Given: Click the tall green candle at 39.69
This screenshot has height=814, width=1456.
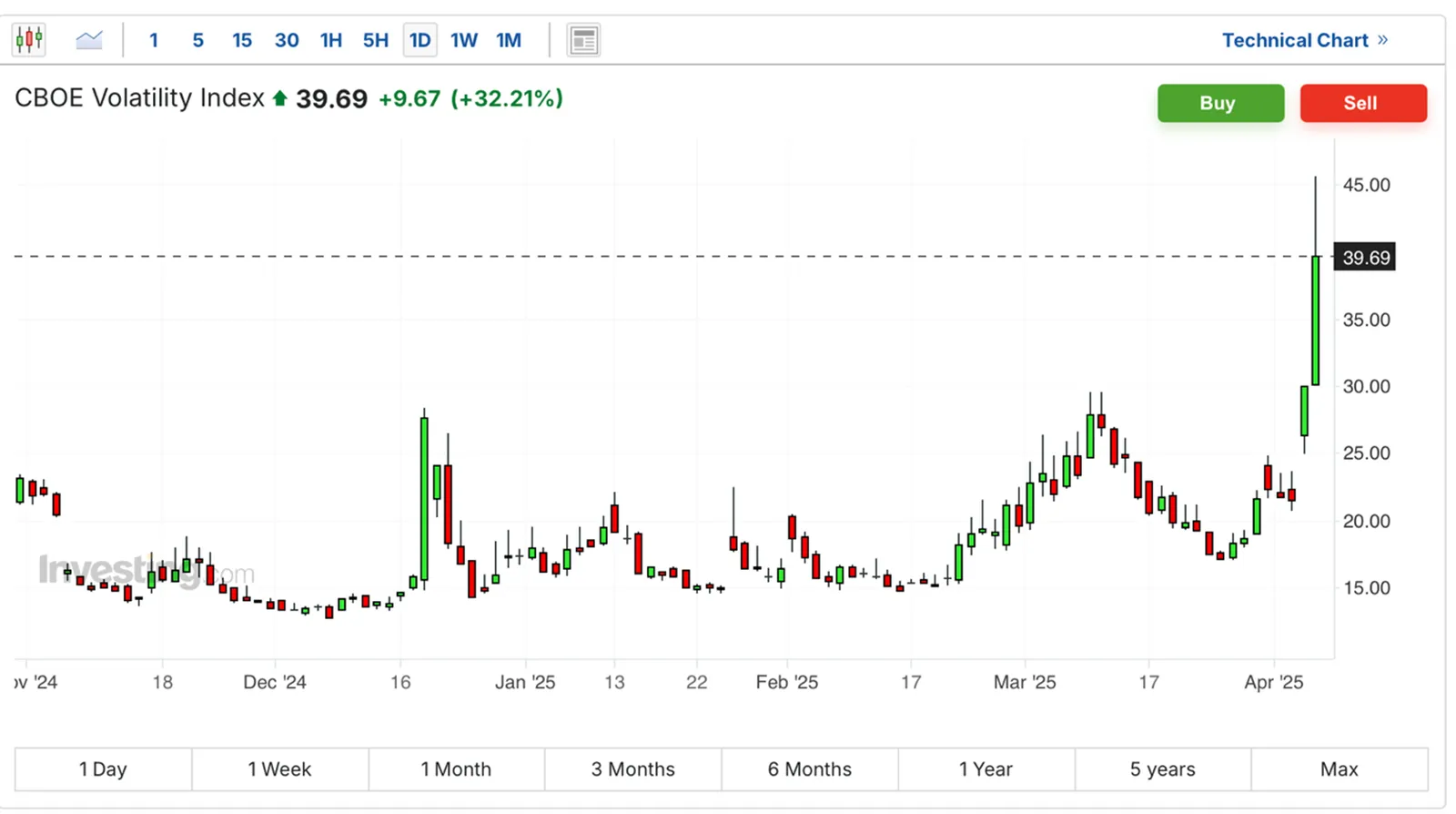Looking at the screenshot, I should click(1316, 321).
